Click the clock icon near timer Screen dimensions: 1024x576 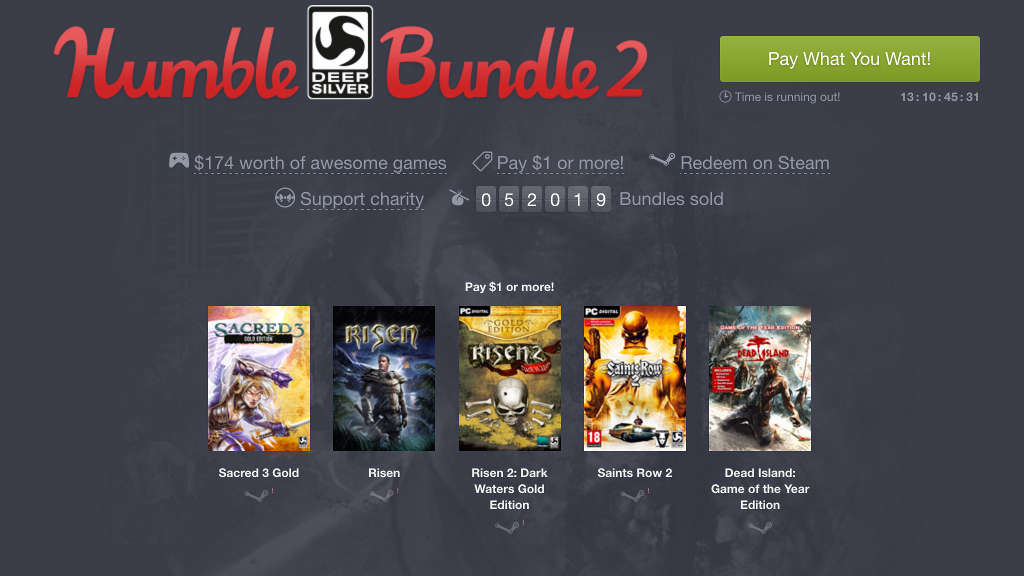click(725, 97)
